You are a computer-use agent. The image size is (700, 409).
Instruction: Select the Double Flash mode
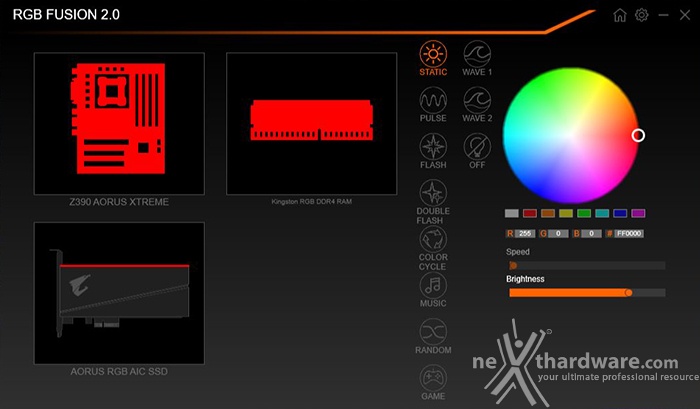coord(433,202)
